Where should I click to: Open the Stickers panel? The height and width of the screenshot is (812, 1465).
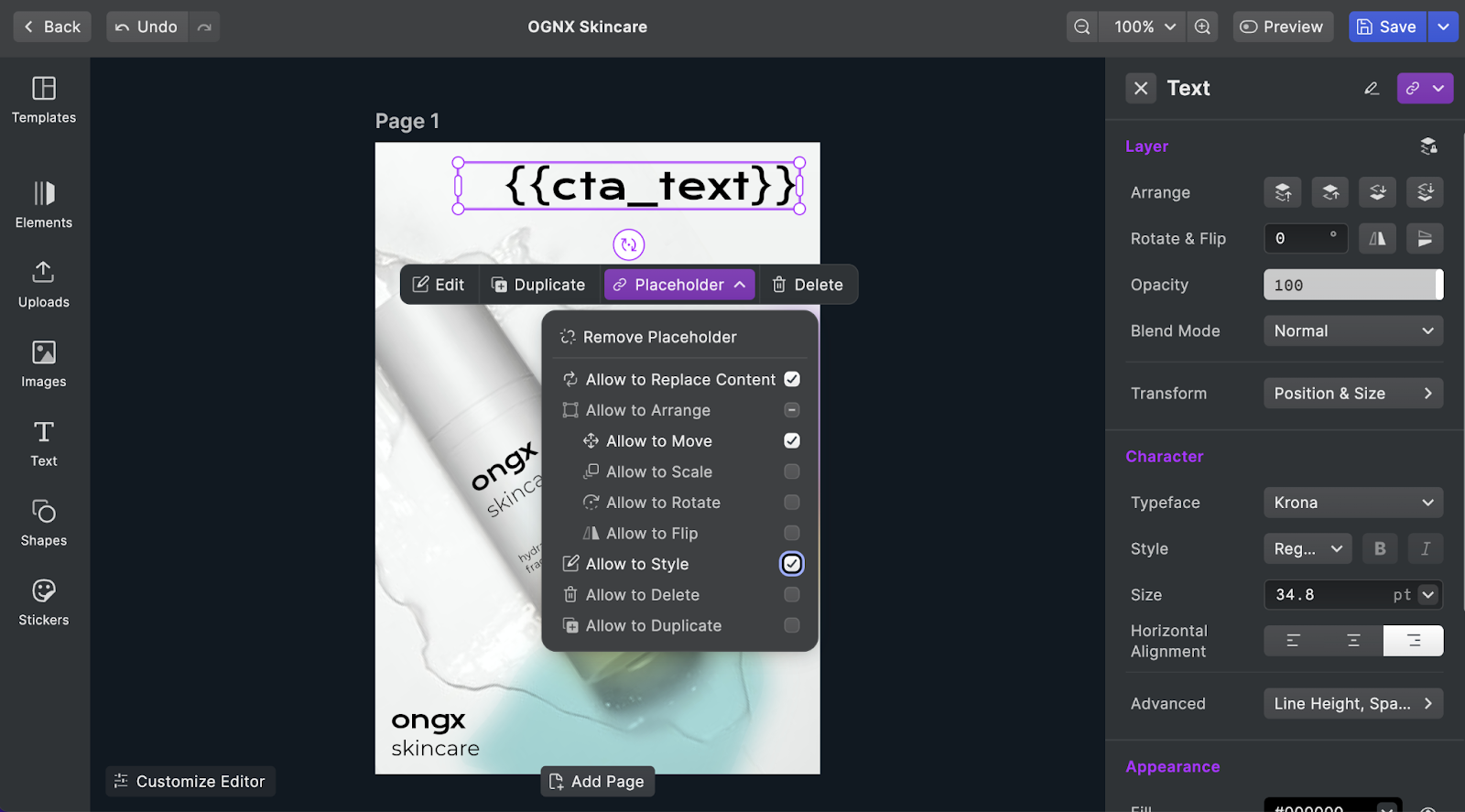point(44,603)
